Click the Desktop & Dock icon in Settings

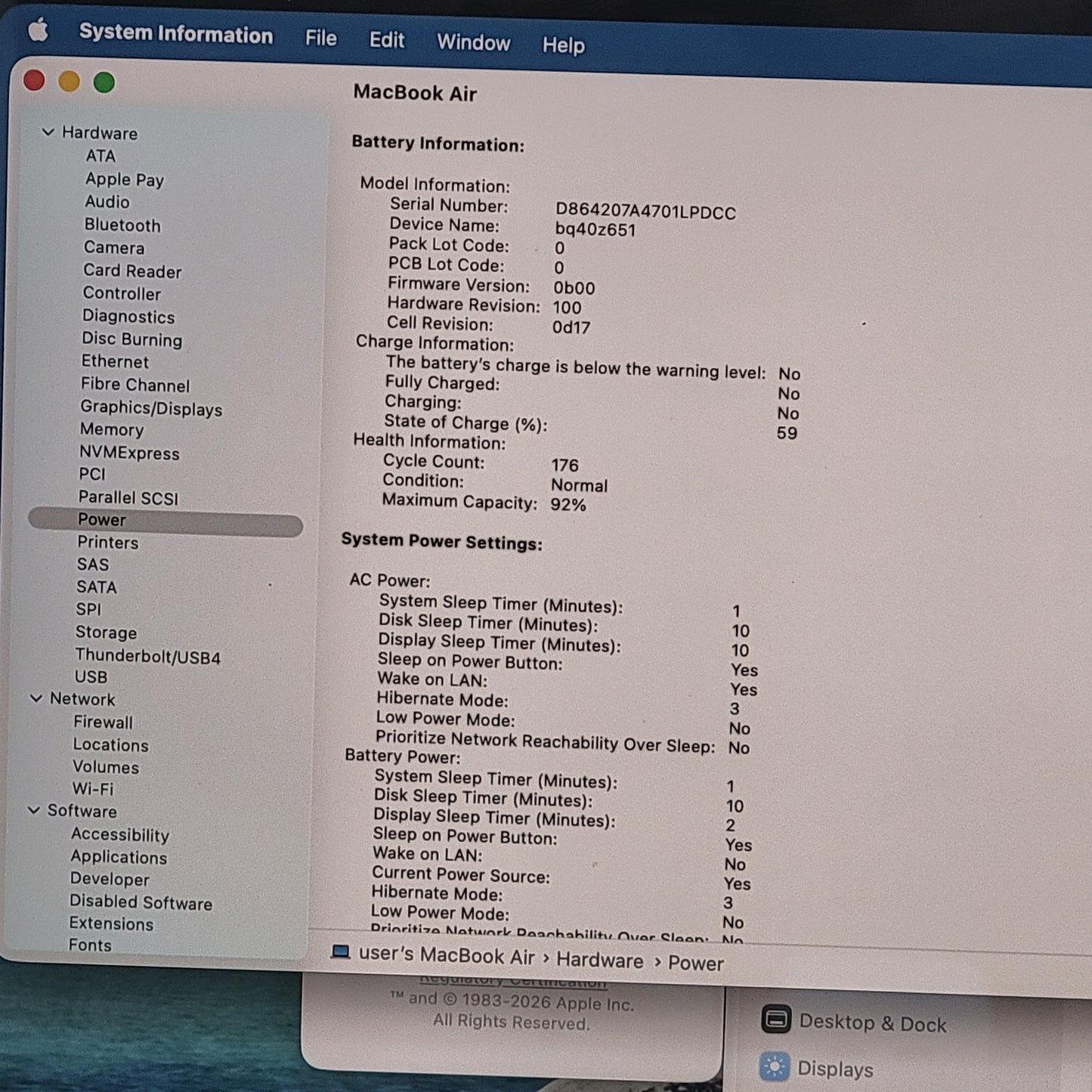tap(776, 1019)
